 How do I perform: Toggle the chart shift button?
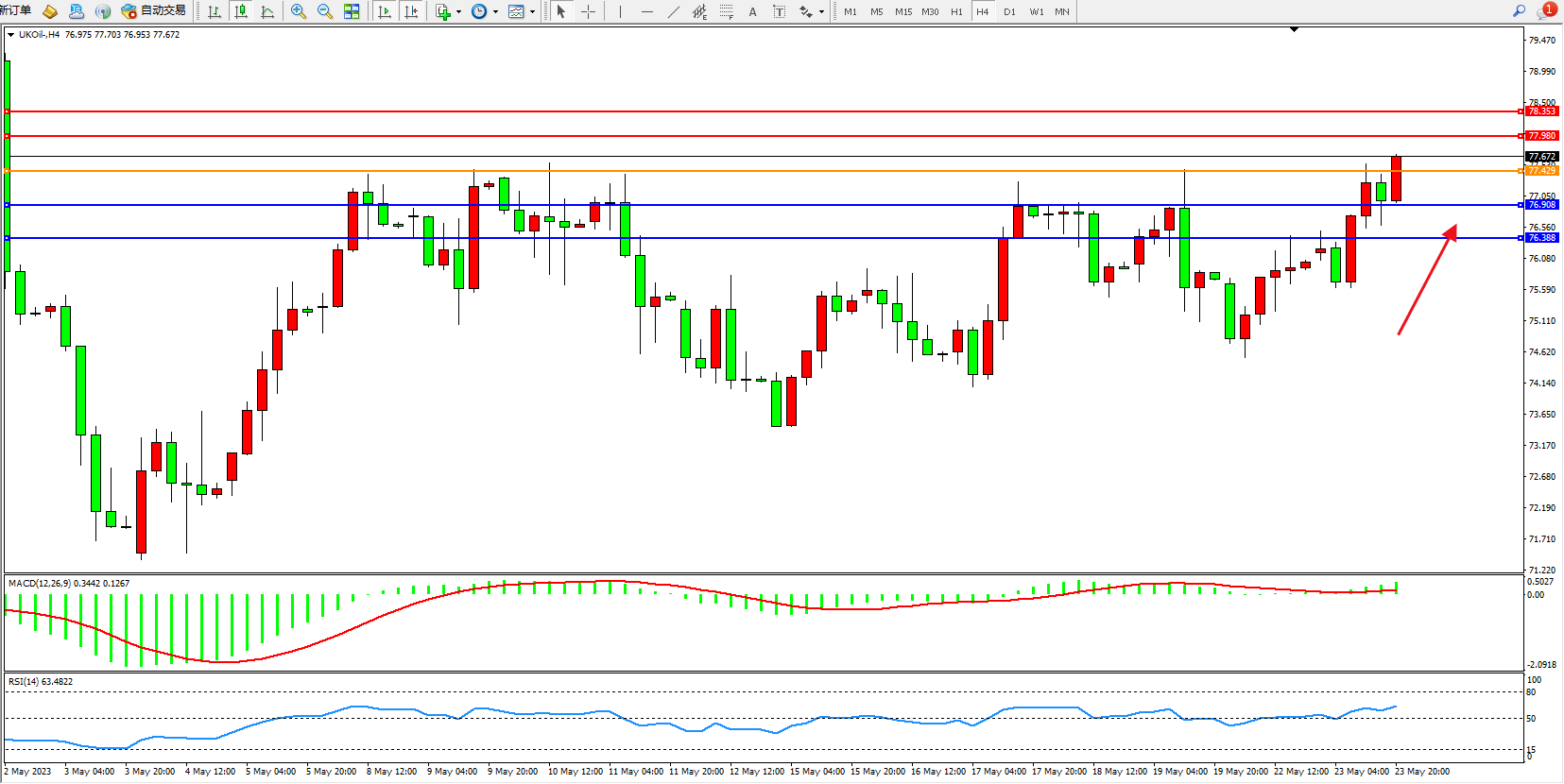[x=411, y=11]
